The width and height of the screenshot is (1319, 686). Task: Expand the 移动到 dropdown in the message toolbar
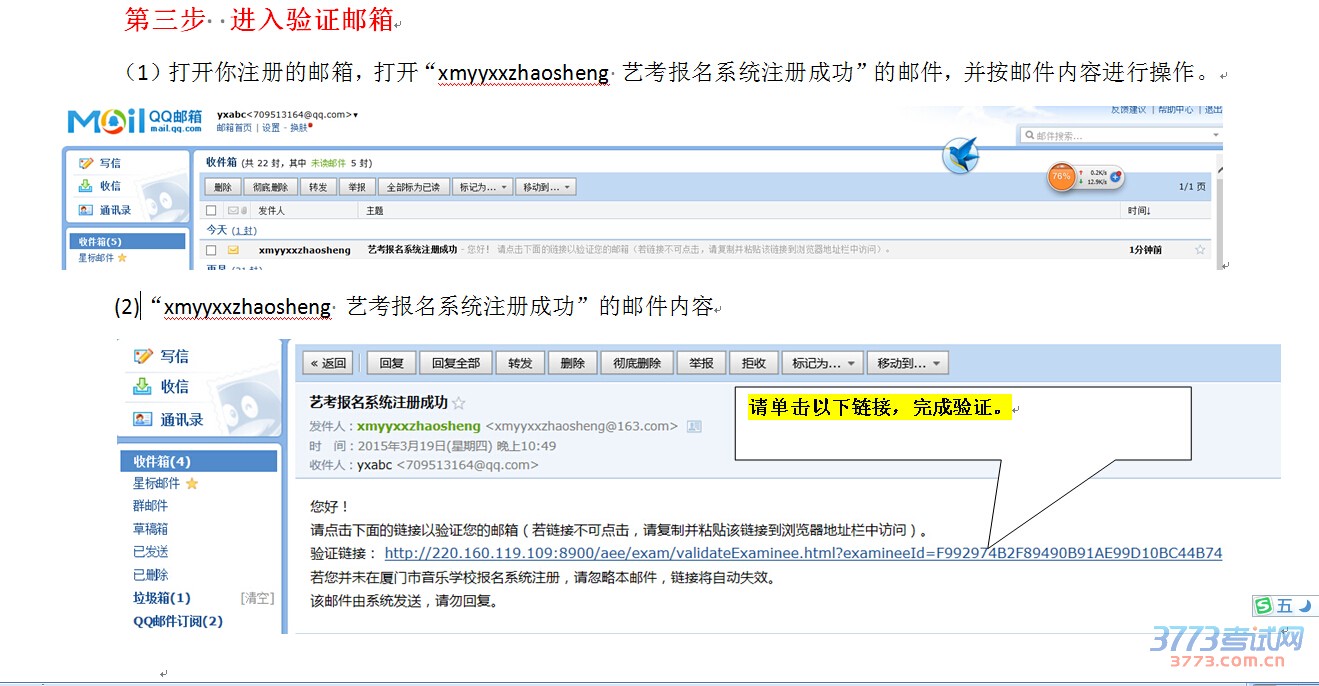pos(907,363)
